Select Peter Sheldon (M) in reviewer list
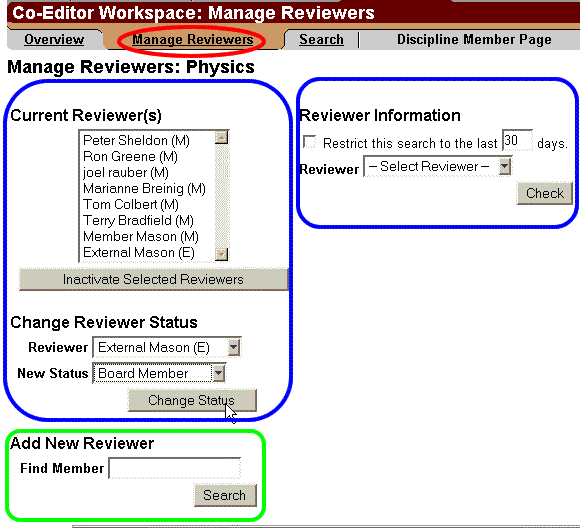 [x=136, y=141]
